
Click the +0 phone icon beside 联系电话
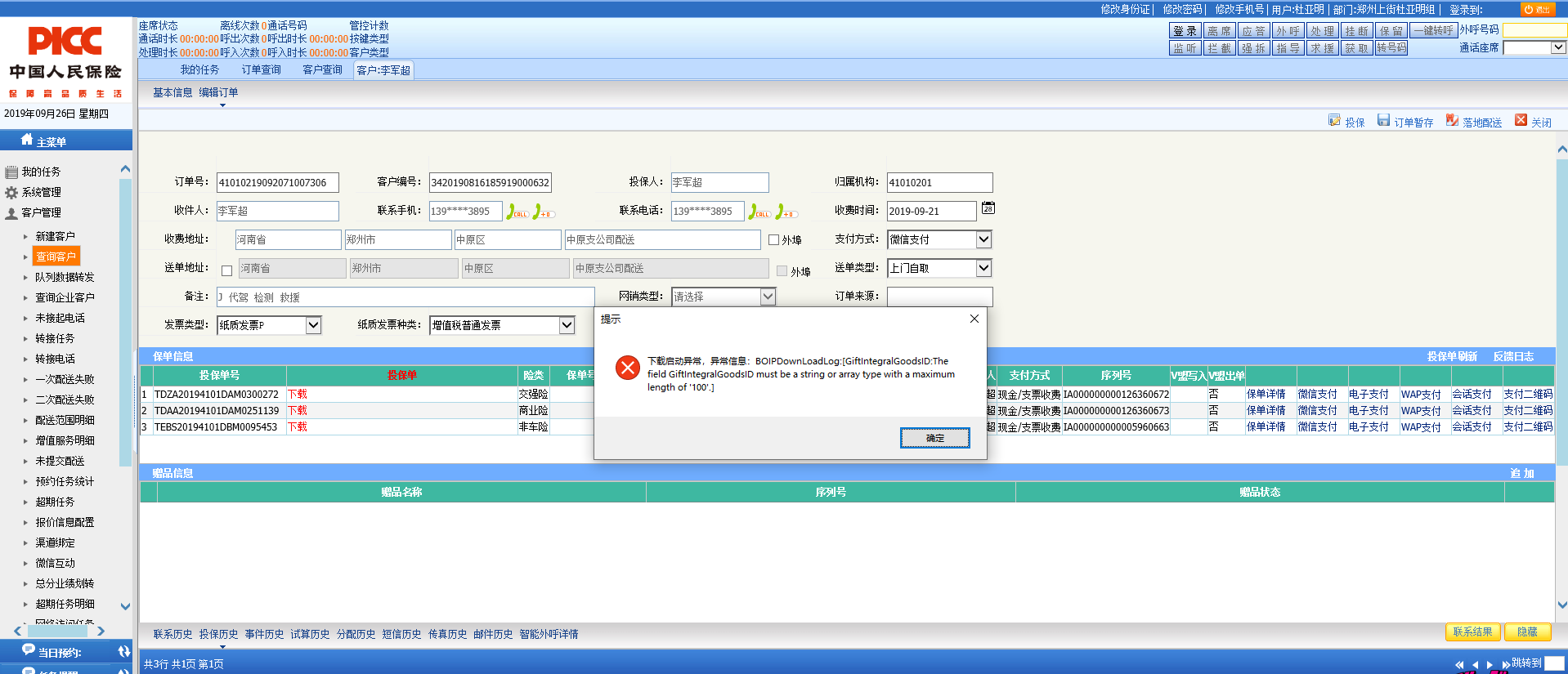coord(786,212)
